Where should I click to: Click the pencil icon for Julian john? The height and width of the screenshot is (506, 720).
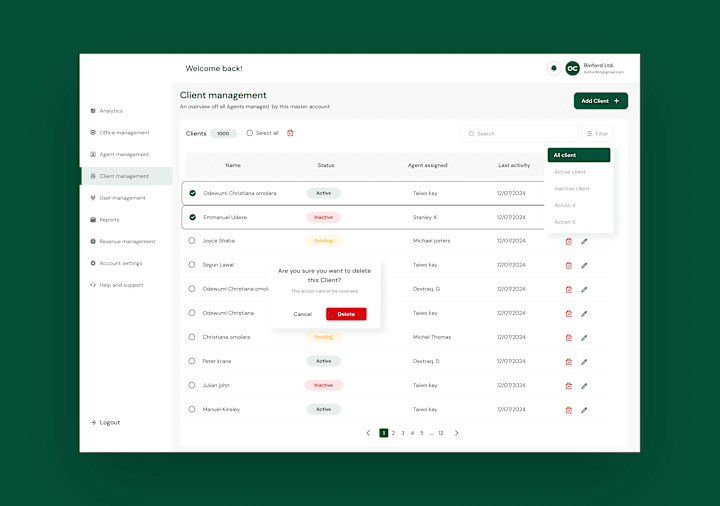coord(584,386)
